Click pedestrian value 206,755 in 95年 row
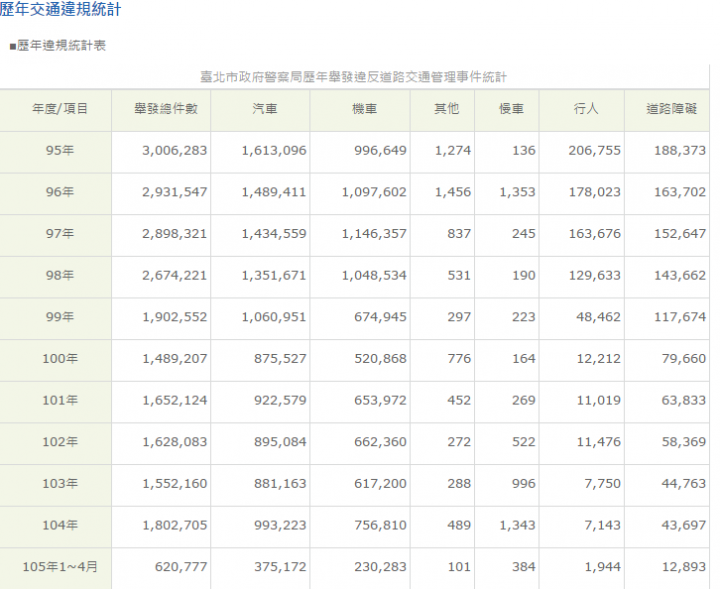720x589 pixels. [595, 151]
